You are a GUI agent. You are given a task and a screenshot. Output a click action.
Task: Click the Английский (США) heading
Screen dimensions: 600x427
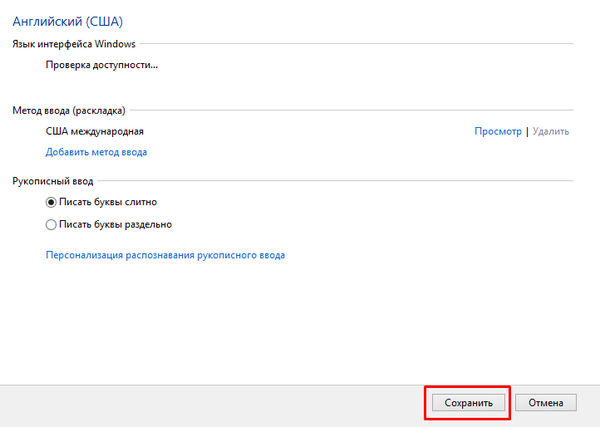point(68,21)
